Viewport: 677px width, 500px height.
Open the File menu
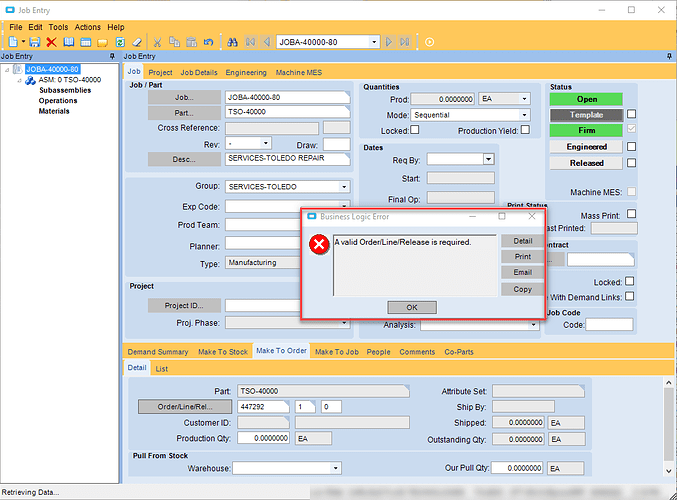[x=16, y=27]
